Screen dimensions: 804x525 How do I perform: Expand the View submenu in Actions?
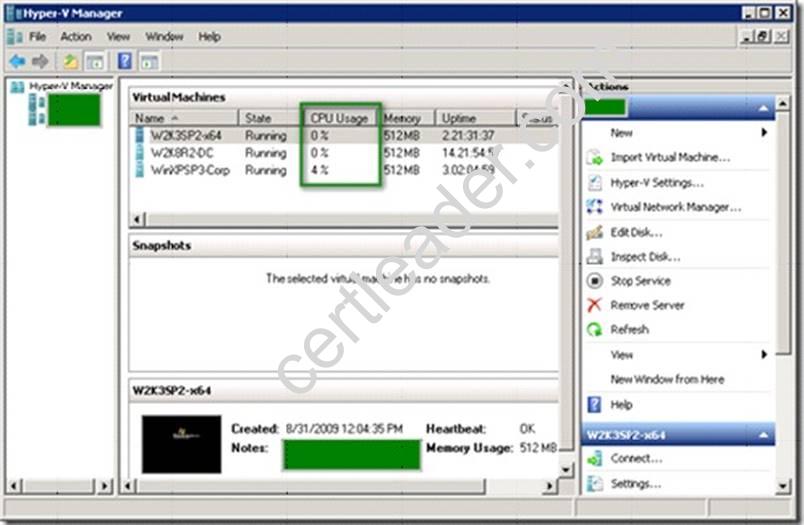coord(764,354)
